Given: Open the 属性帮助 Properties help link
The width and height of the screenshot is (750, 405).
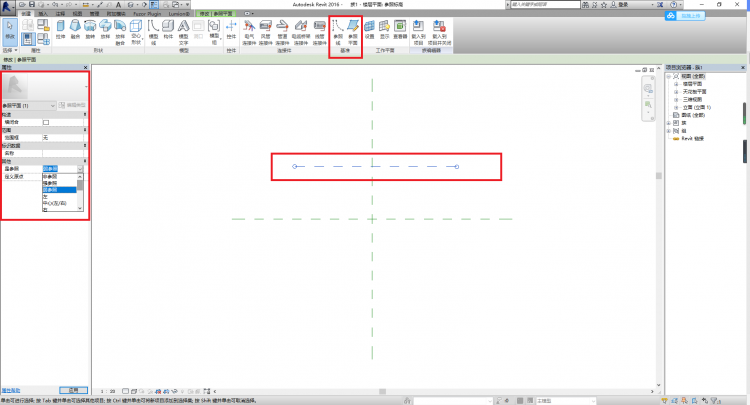Looking at the screenshot, I should (x=11, y=390).
